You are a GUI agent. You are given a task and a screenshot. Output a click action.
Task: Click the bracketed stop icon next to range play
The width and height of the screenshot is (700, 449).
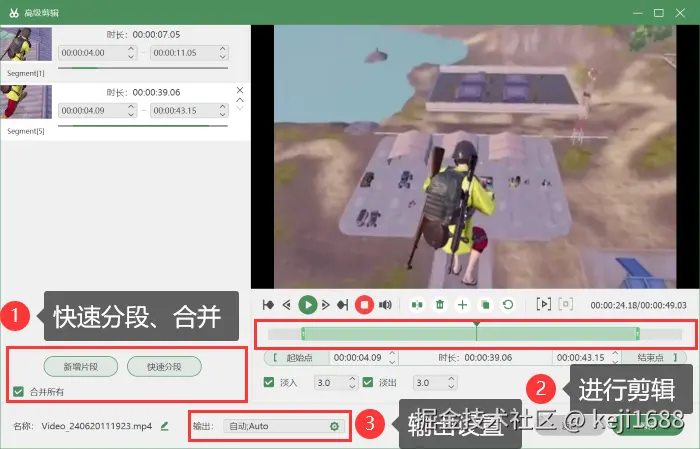click(566, 304)
